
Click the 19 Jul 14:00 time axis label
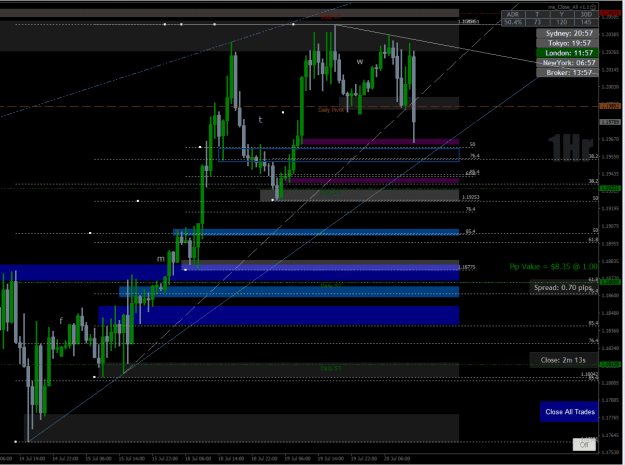(x=330, y=459)
